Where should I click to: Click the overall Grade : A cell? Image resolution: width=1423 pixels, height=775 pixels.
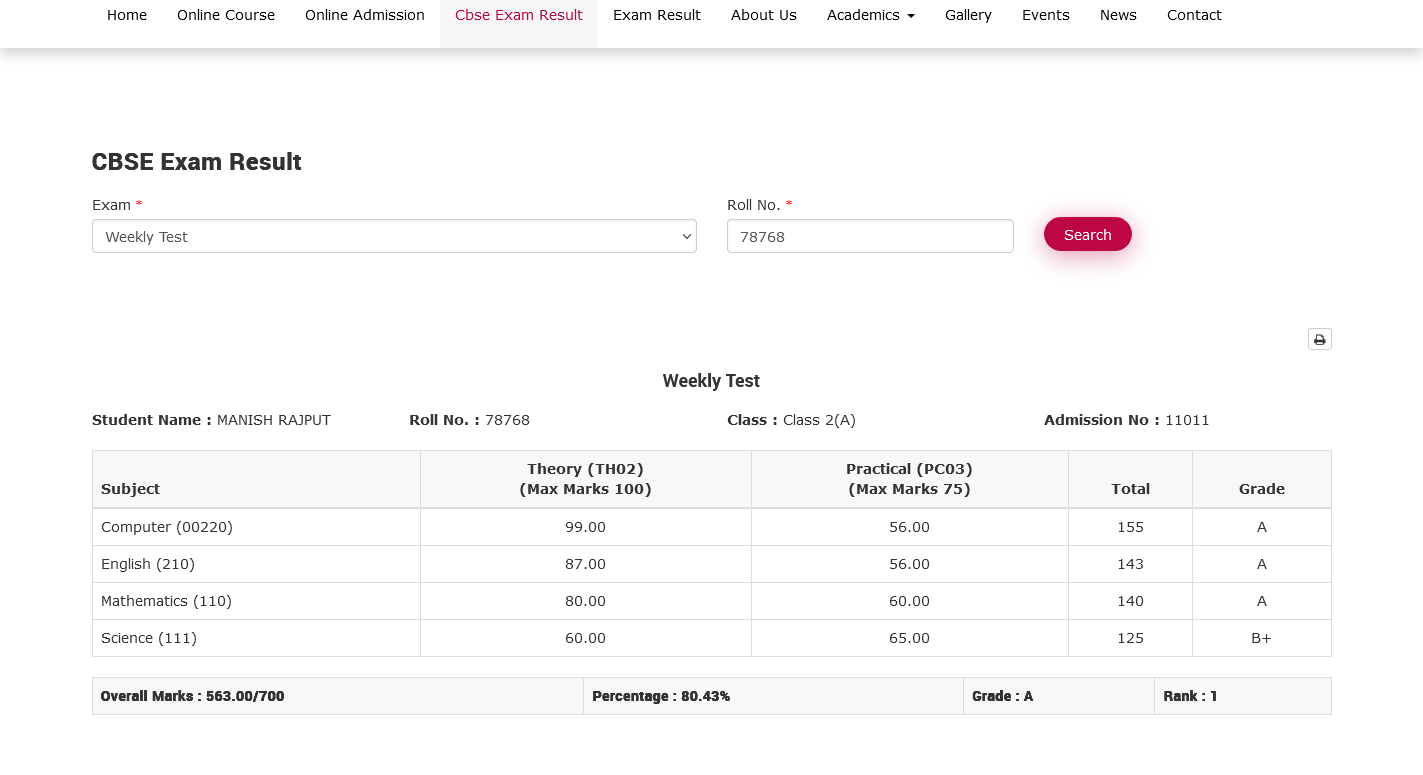(1059, 696)
